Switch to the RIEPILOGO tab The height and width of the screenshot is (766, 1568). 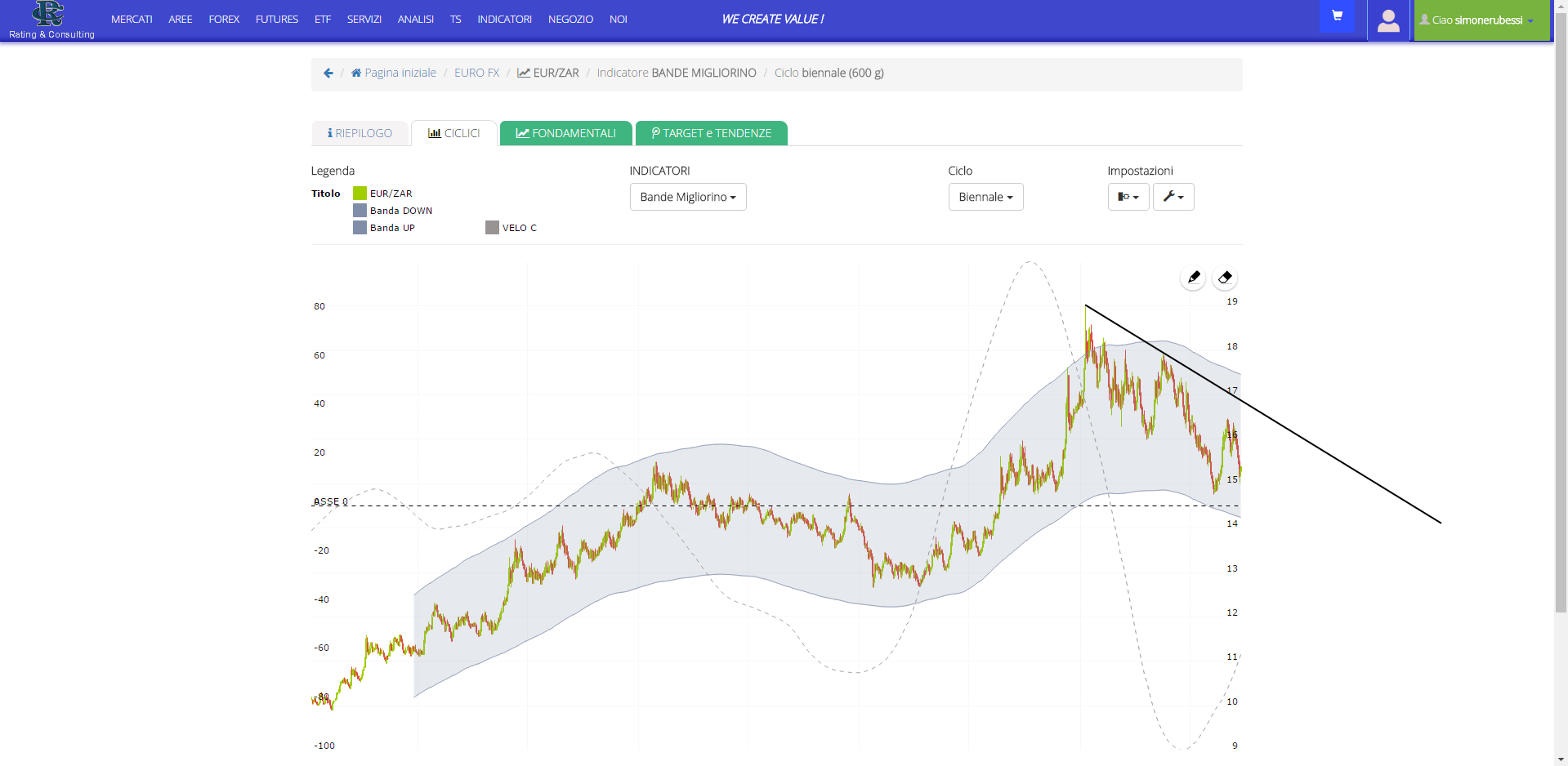360,133
